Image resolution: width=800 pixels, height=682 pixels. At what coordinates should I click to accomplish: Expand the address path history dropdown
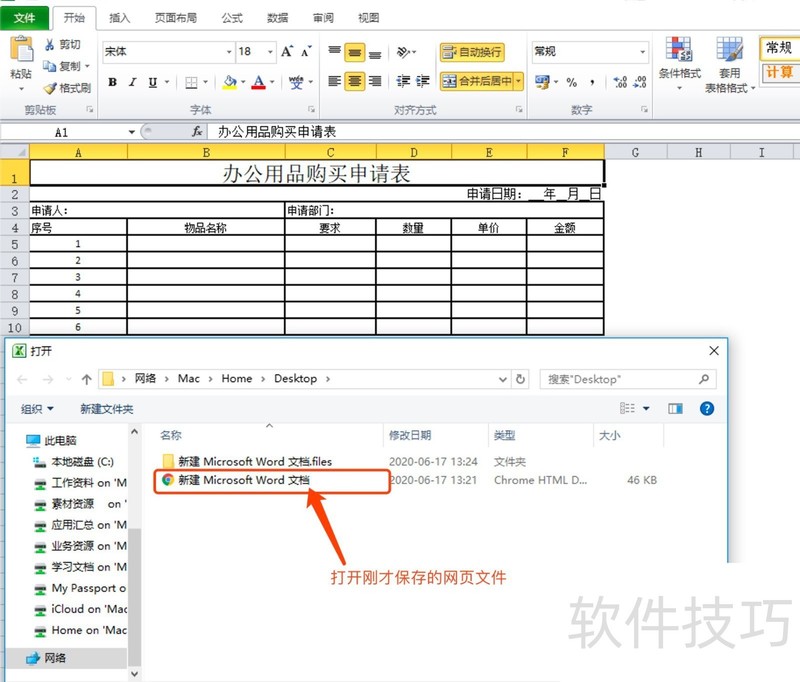tap(503, 379)
